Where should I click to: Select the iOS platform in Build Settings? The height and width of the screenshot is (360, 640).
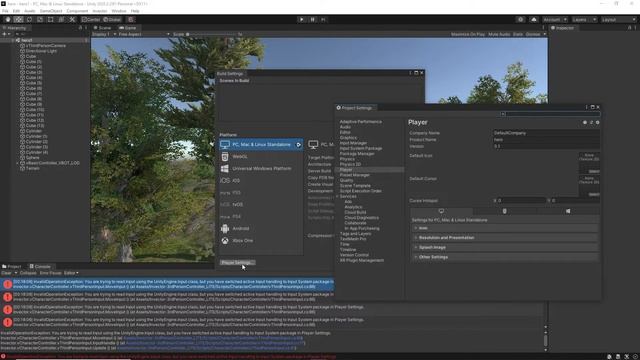pos(261,180)
